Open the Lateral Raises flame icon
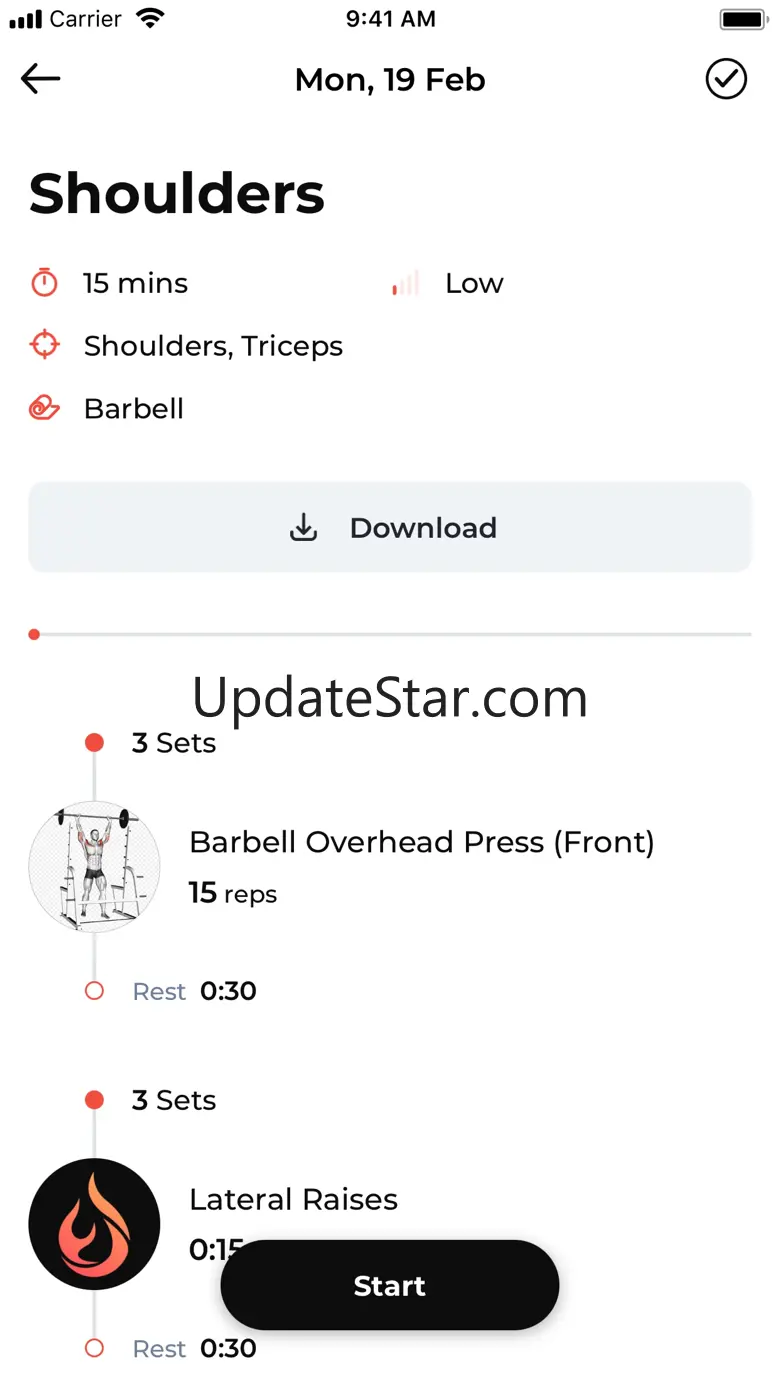The width and height of the screenshot is (780, 1387). pyautogui.click(x=94, y=1224)
